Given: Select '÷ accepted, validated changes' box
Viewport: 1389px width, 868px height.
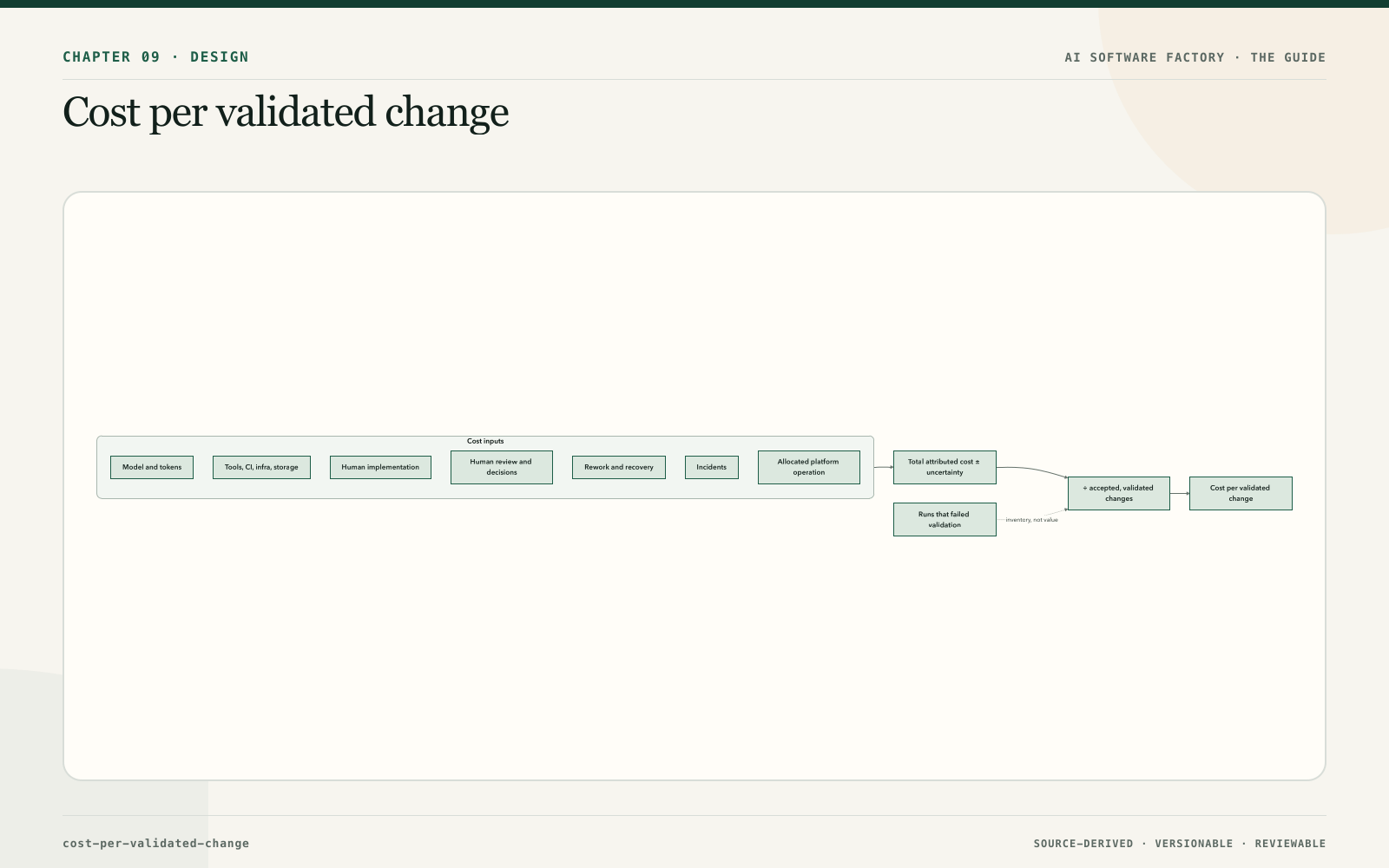Looking at the screenshot, I should pyautogui.click(x=1119, y=493).
